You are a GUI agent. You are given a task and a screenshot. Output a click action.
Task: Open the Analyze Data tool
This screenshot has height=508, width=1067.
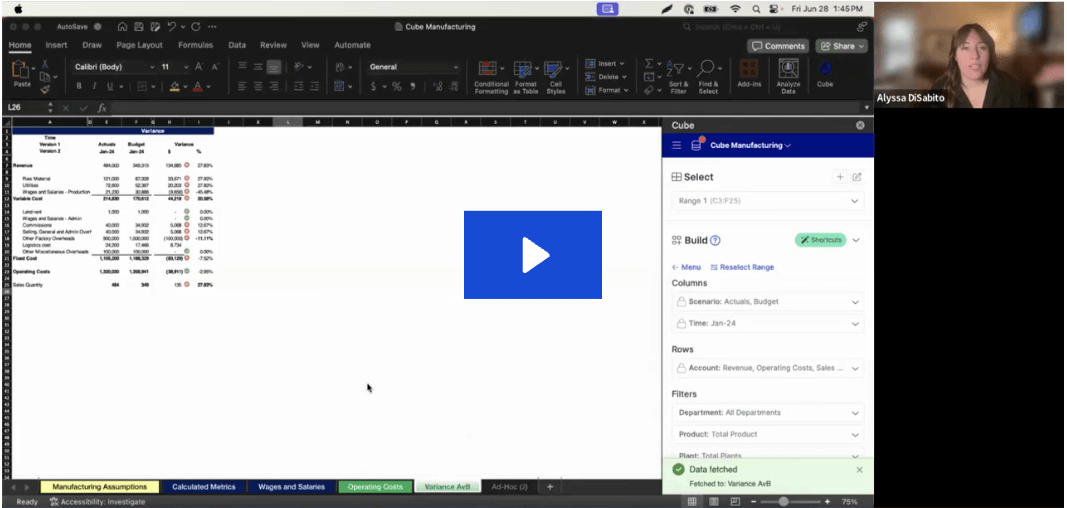[x=788, y=76]
